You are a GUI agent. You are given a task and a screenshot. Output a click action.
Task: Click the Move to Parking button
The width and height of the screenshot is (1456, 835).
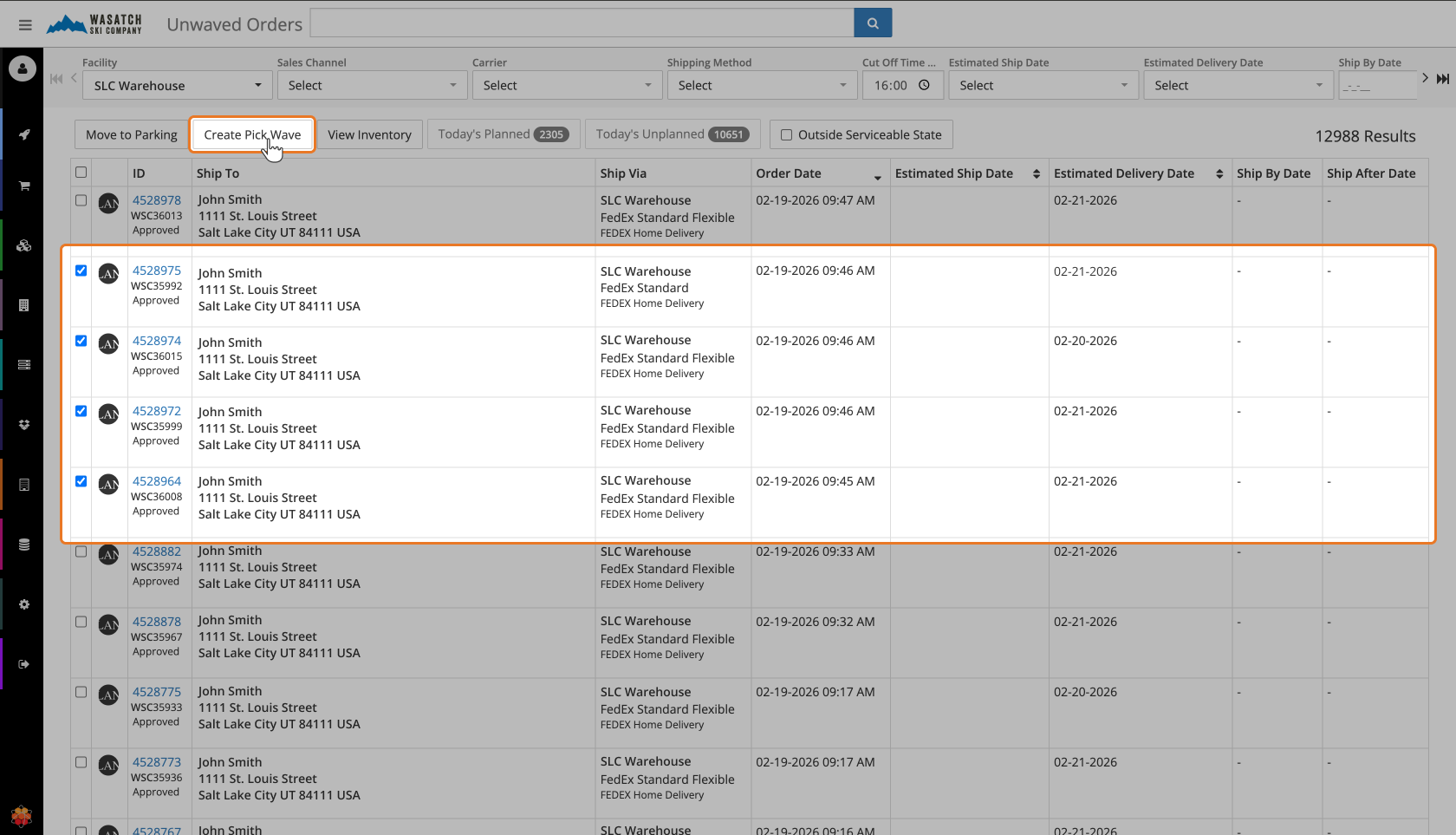tap(131, 134)
